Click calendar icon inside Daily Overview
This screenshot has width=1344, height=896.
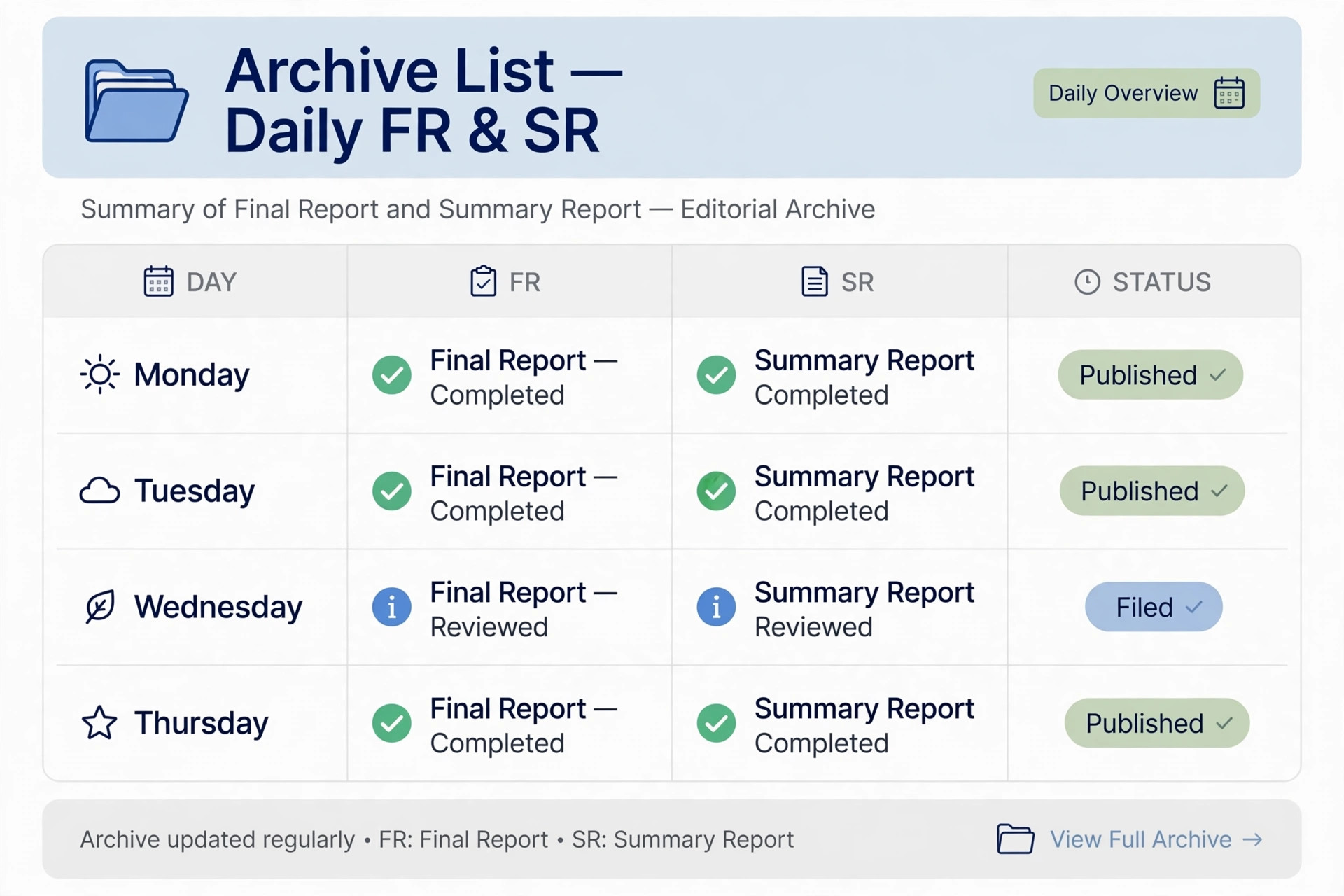coord(1229,93)
